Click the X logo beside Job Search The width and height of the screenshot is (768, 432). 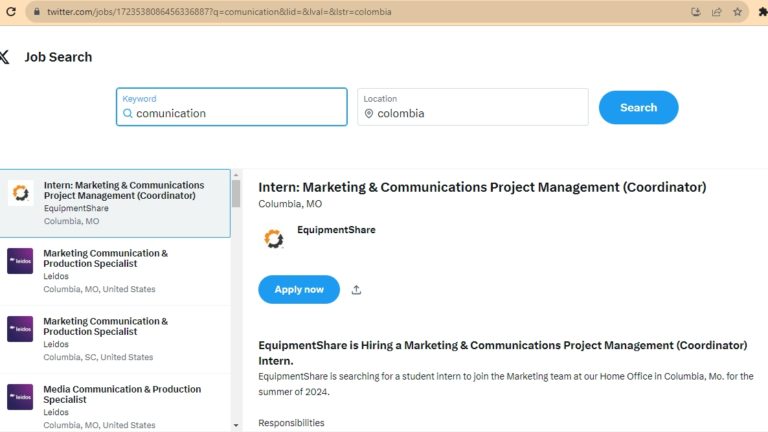click(4, 57)
